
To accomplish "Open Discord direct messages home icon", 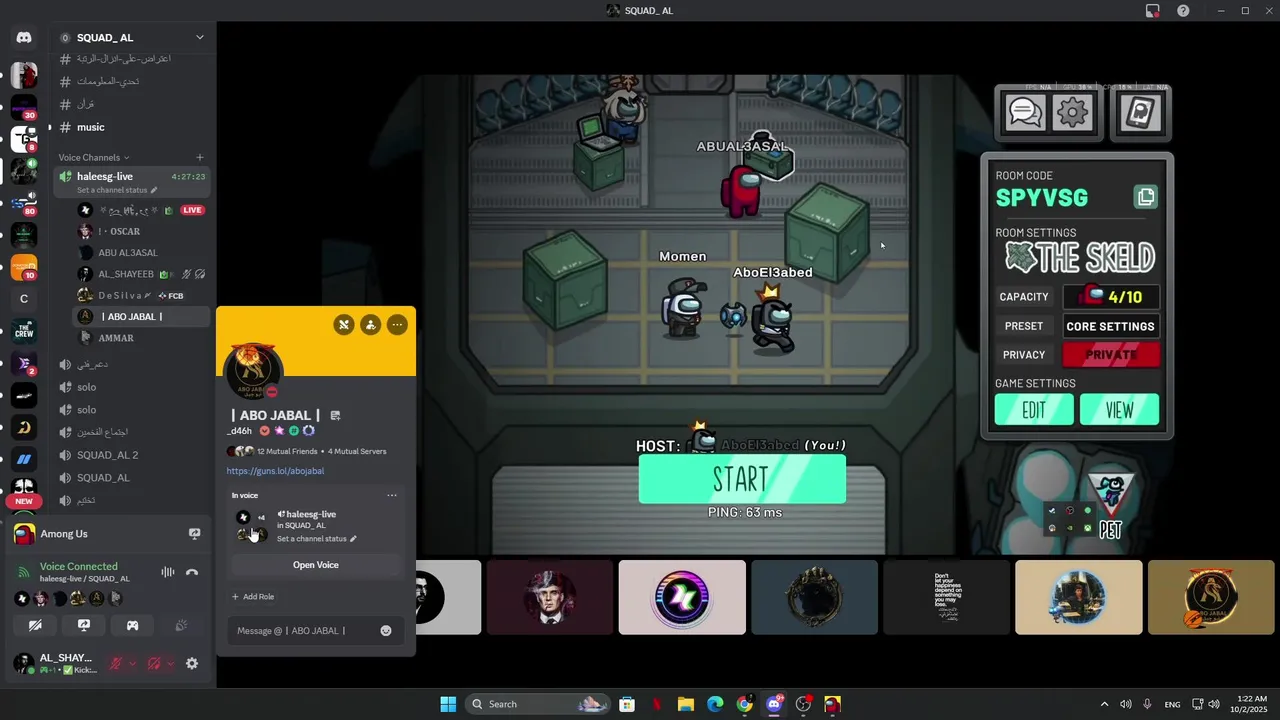I will 24,37.
